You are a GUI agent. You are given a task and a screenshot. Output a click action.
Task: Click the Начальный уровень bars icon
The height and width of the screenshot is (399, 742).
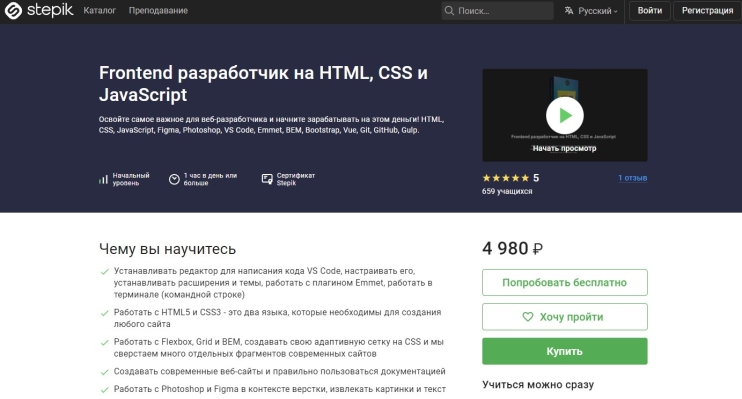tap(103, 179)
